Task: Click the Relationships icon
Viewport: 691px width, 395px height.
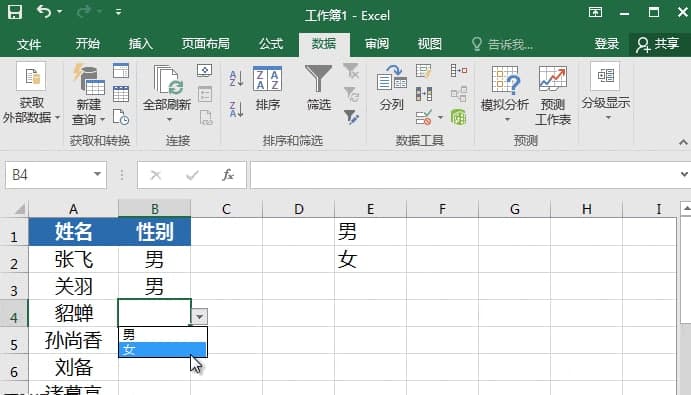Action: point(459,94)
